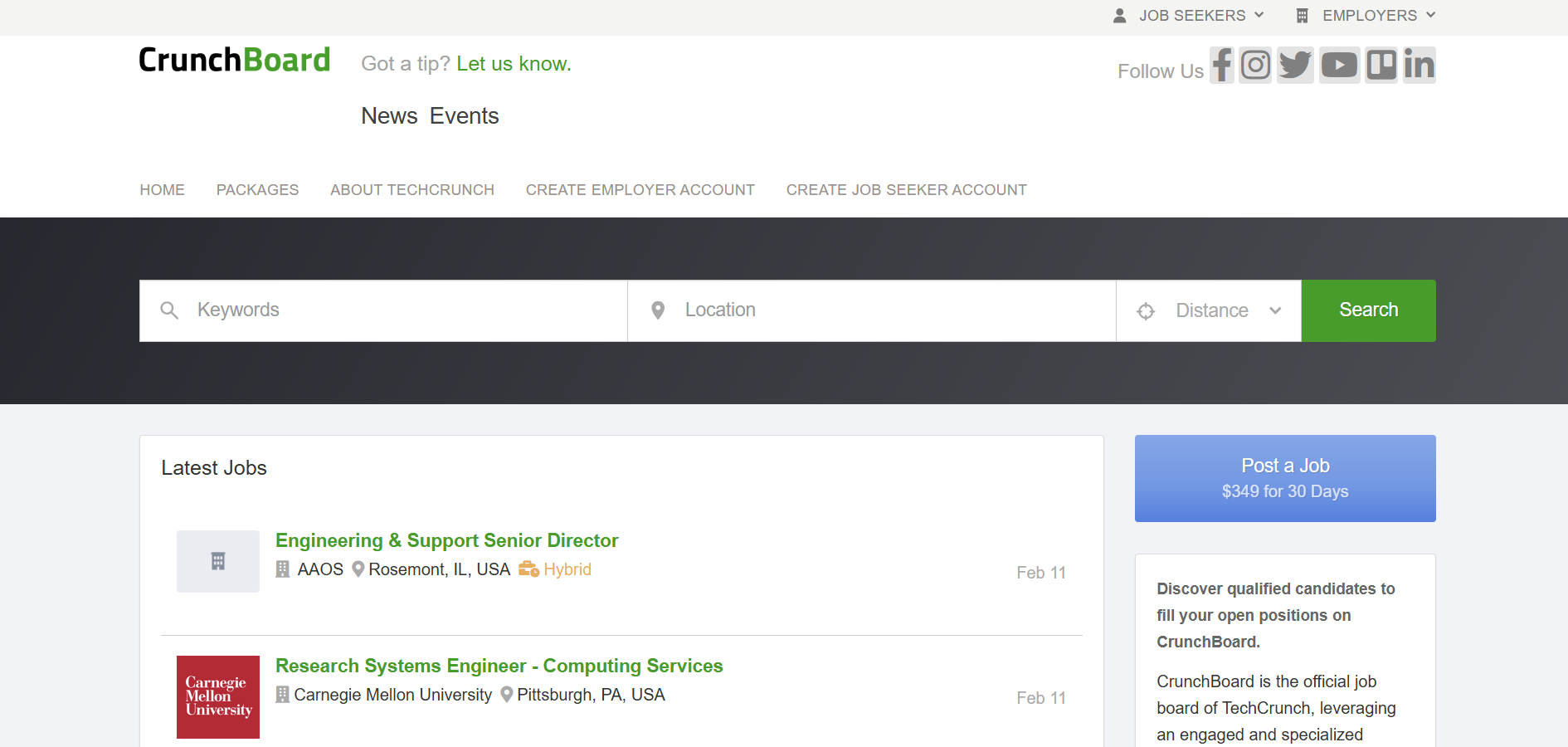Open Engineering & Support Senior Director job

coord(447,540)
